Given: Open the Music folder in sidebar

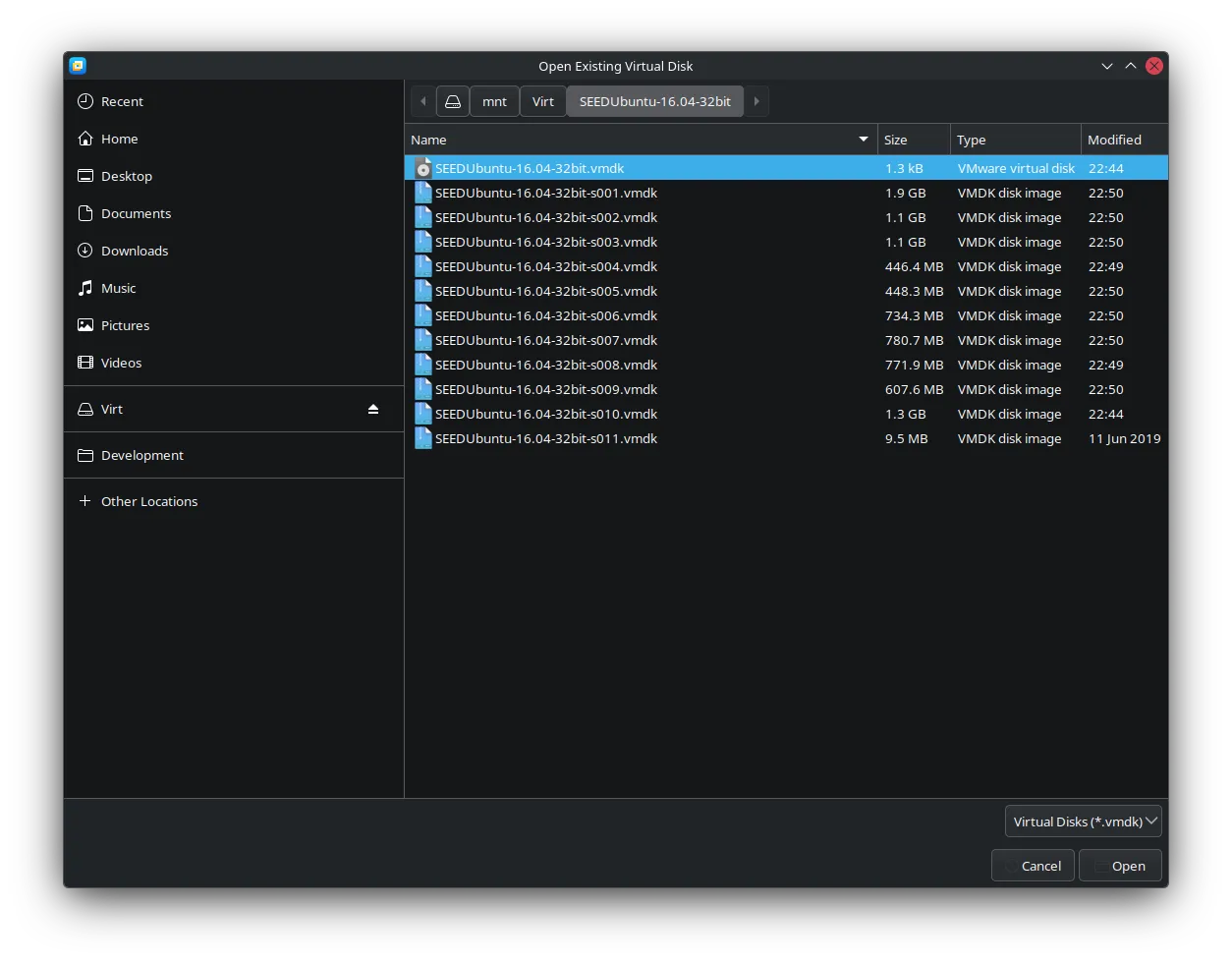Looking at the screenshot, I should click(x=234, y=288).
